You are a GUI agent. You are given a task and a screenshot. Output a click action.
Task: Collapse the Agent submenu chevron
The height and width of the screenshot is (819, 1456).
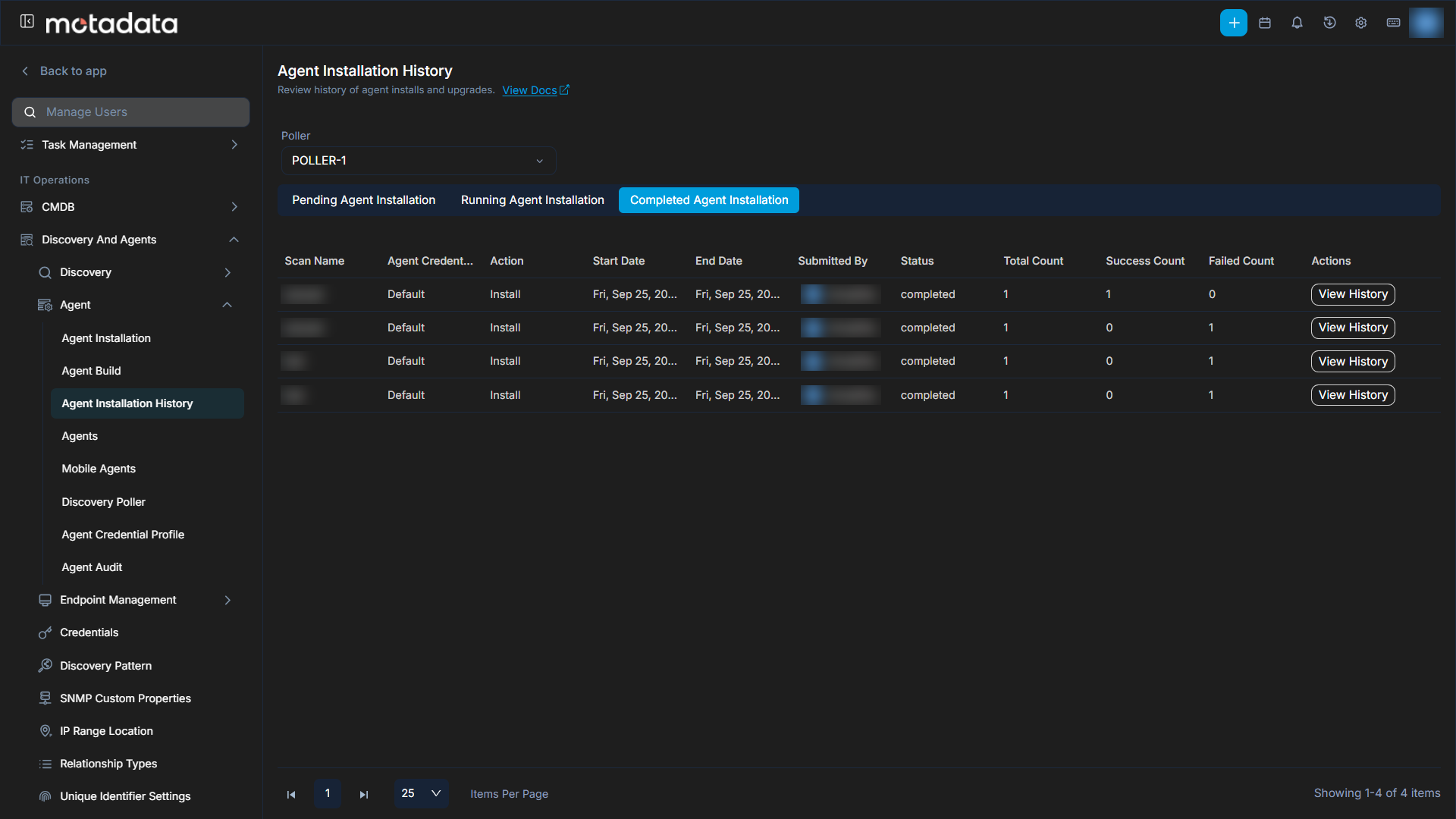[x=227, y=305]
